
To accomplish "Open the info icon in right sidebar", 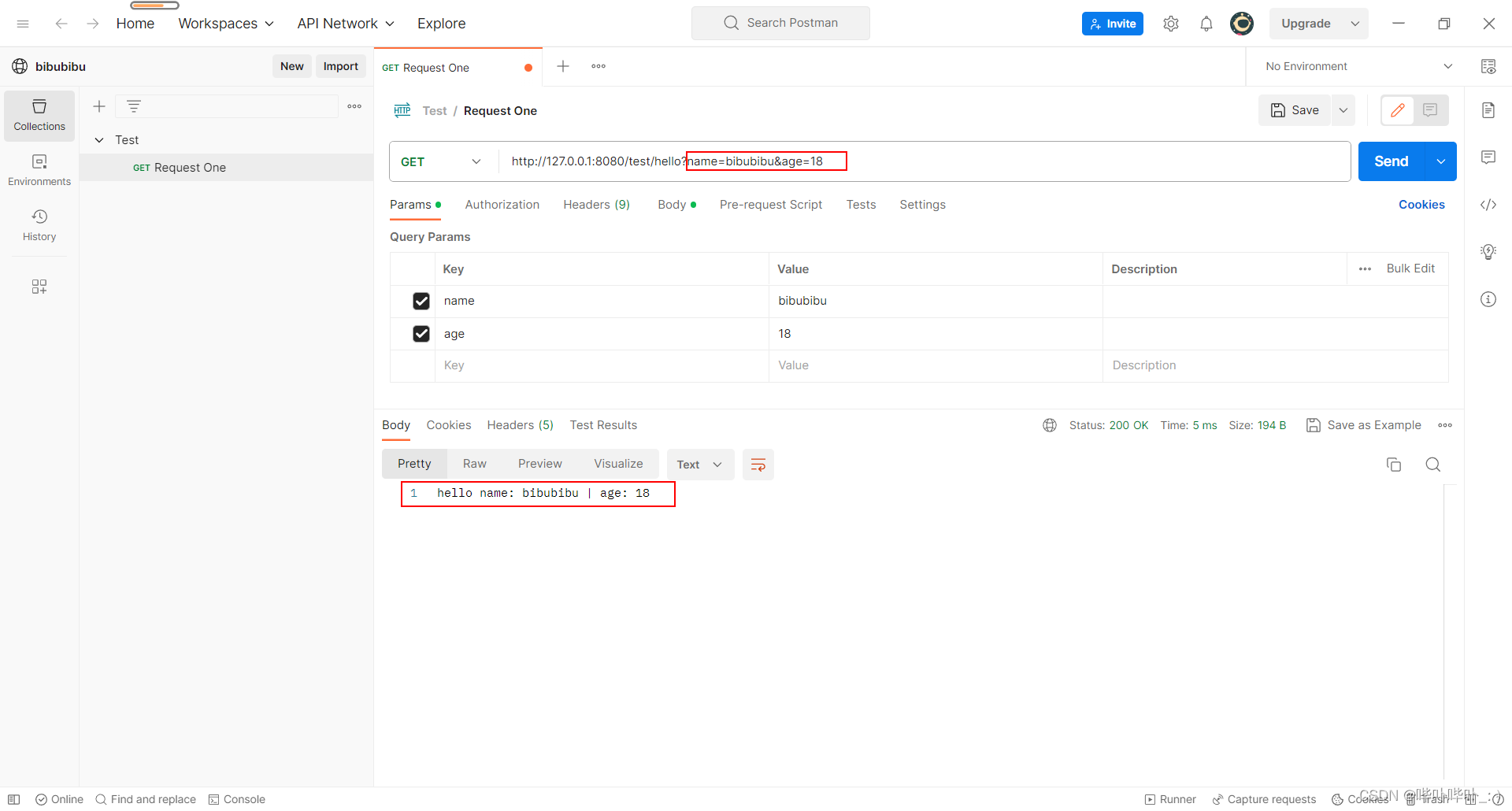I will pyautogui.click(x=1488, y=299).
